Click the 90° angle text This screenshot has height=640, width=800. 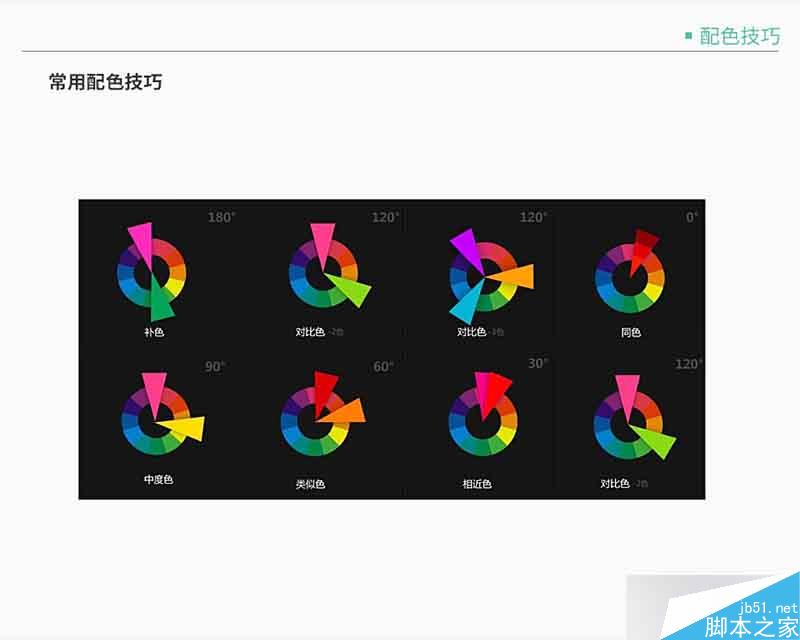click(215, 366)
